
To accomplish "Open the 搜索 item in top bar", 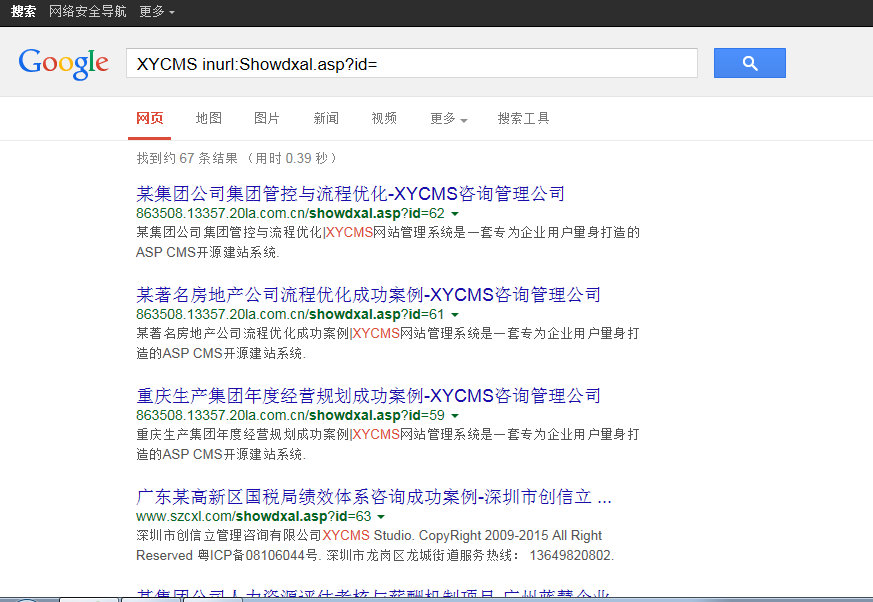I will click(23, 11).
